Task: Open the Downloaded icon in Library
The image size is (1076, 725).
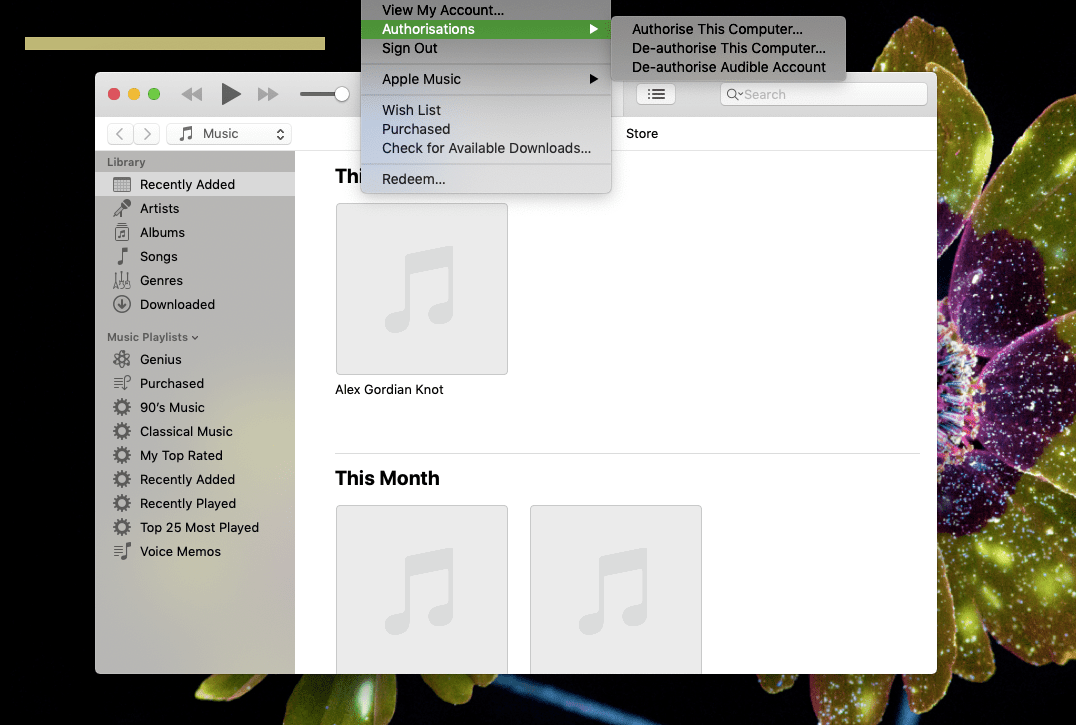Action: coord(122,304)
